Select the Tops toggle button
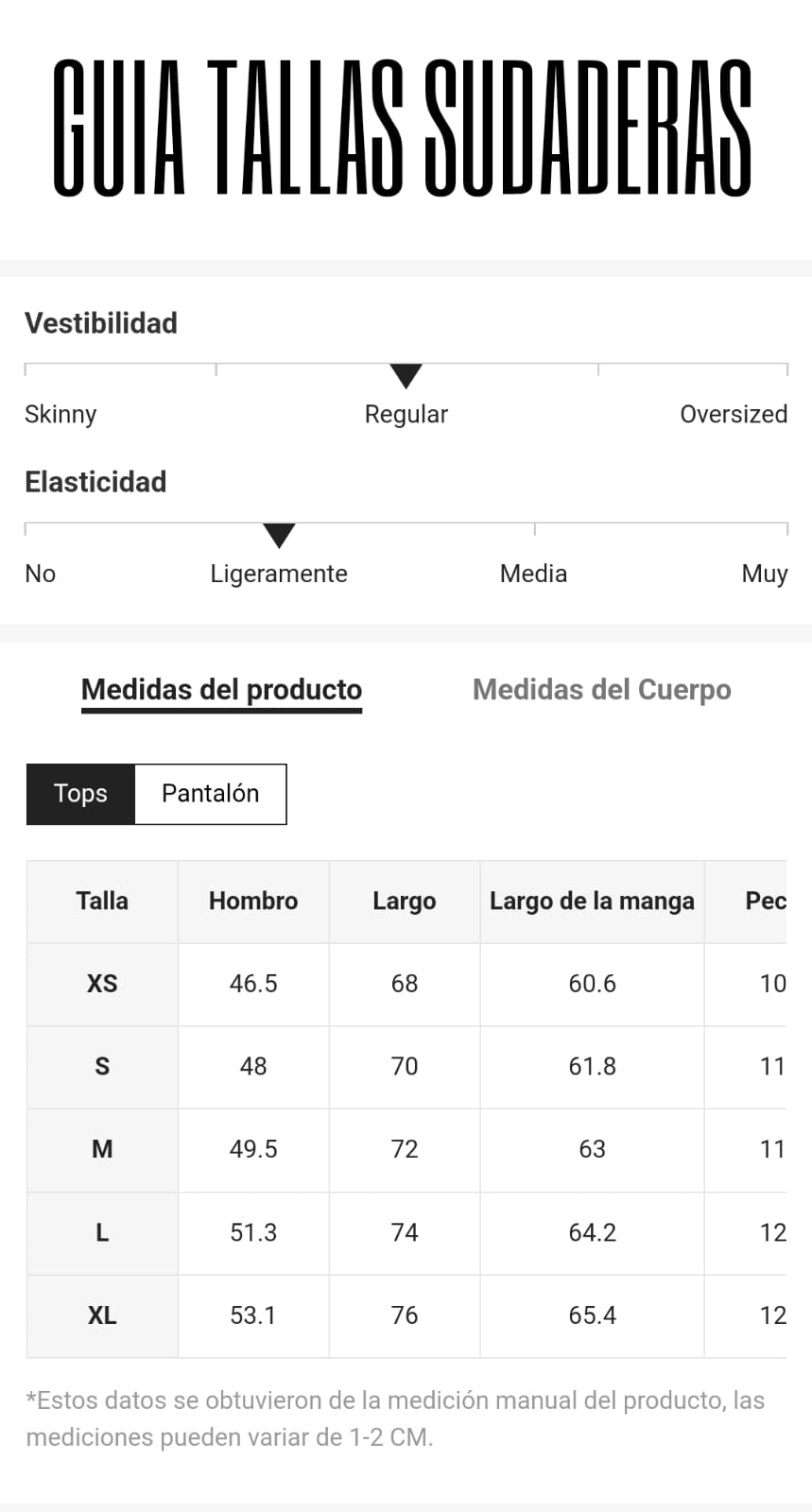Image resolution: width=812 pixels, height=1512 pixels. tap(80, 794)
